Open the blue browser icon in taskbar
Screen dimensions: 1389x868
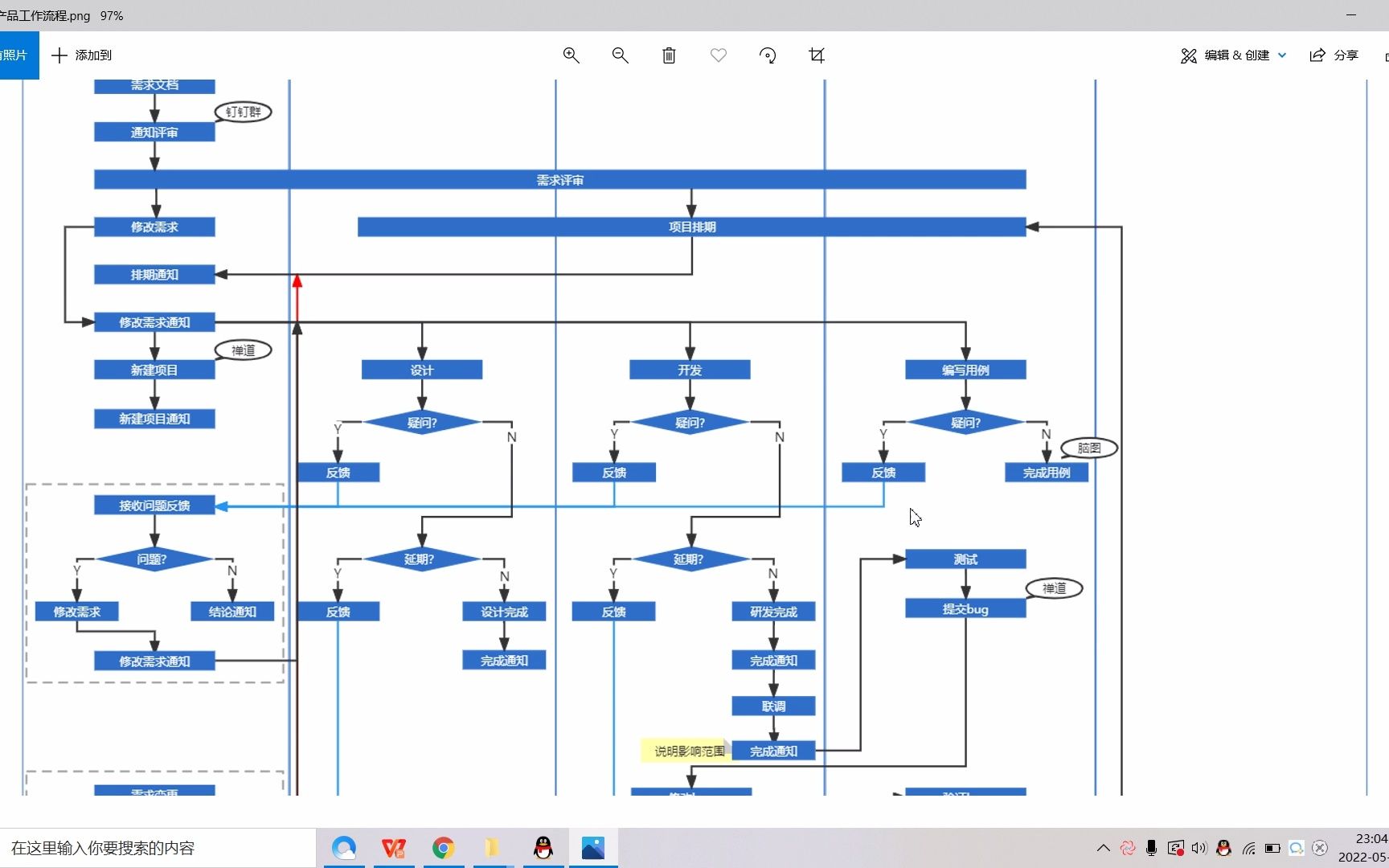pos(344,848)
